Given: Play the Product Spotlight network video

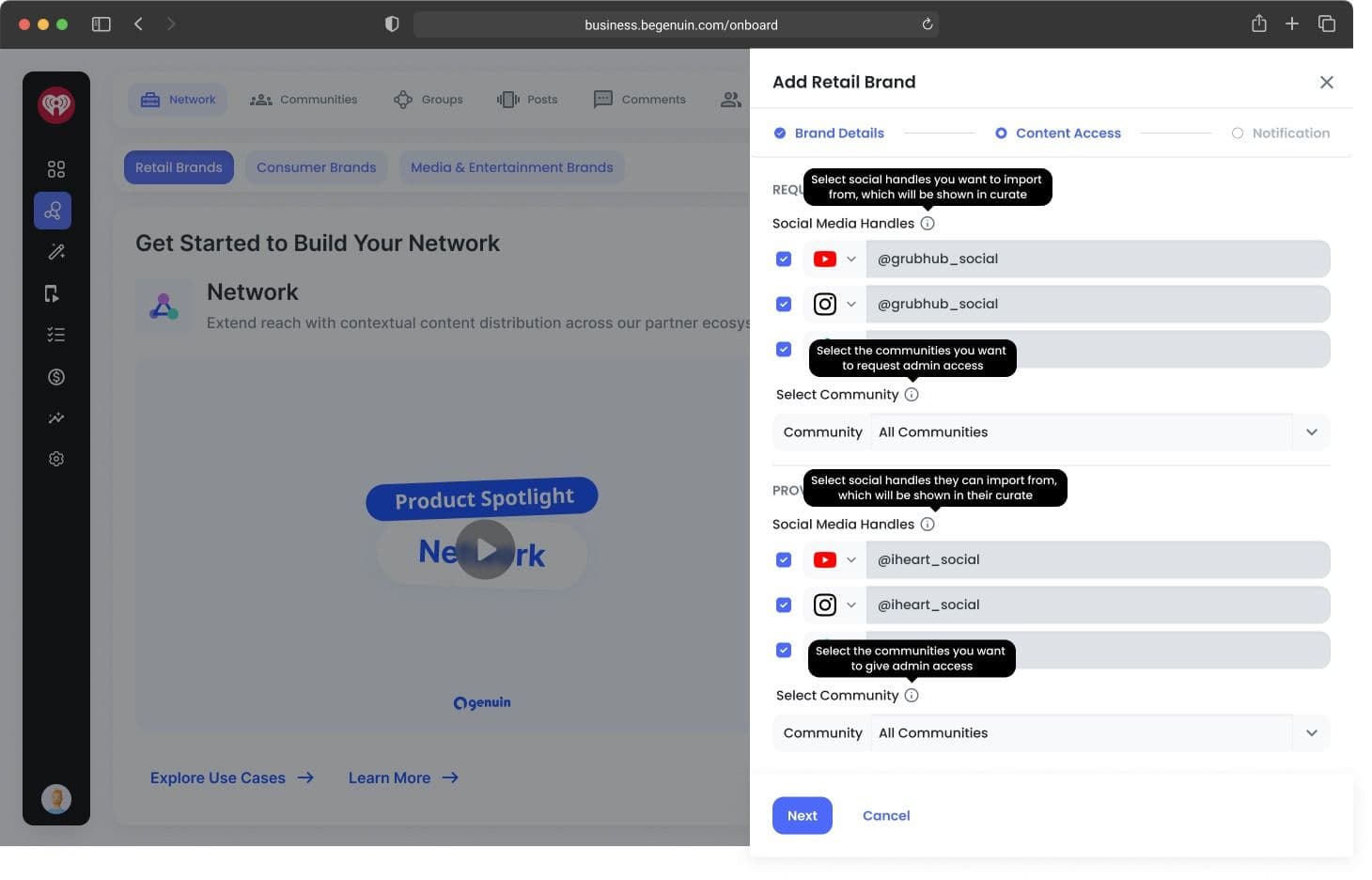Looking at the screenshot, I should pos(485,550).
